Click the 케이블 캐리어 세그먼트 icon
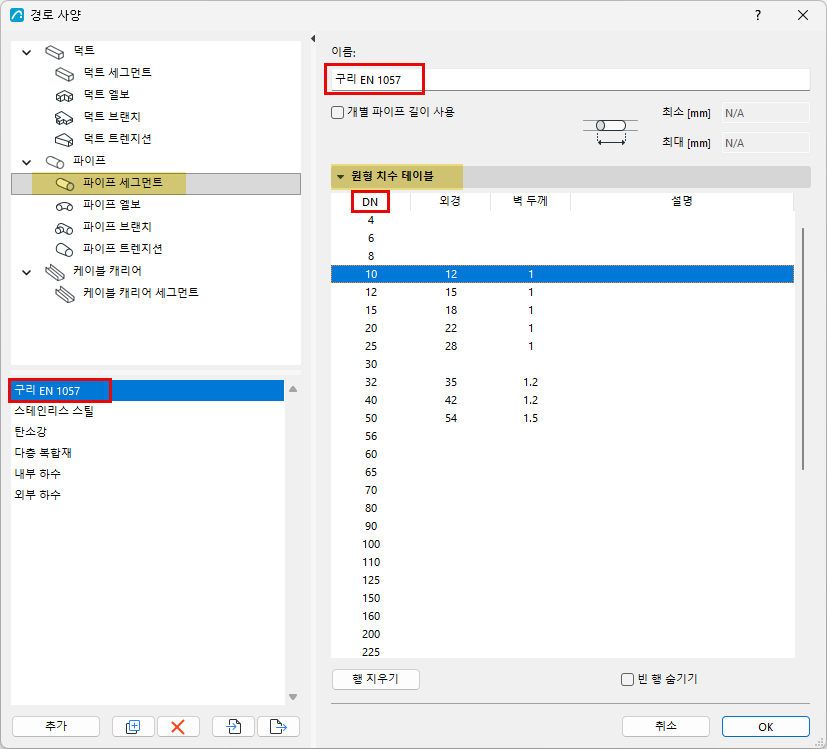 (x=65, y=294)
